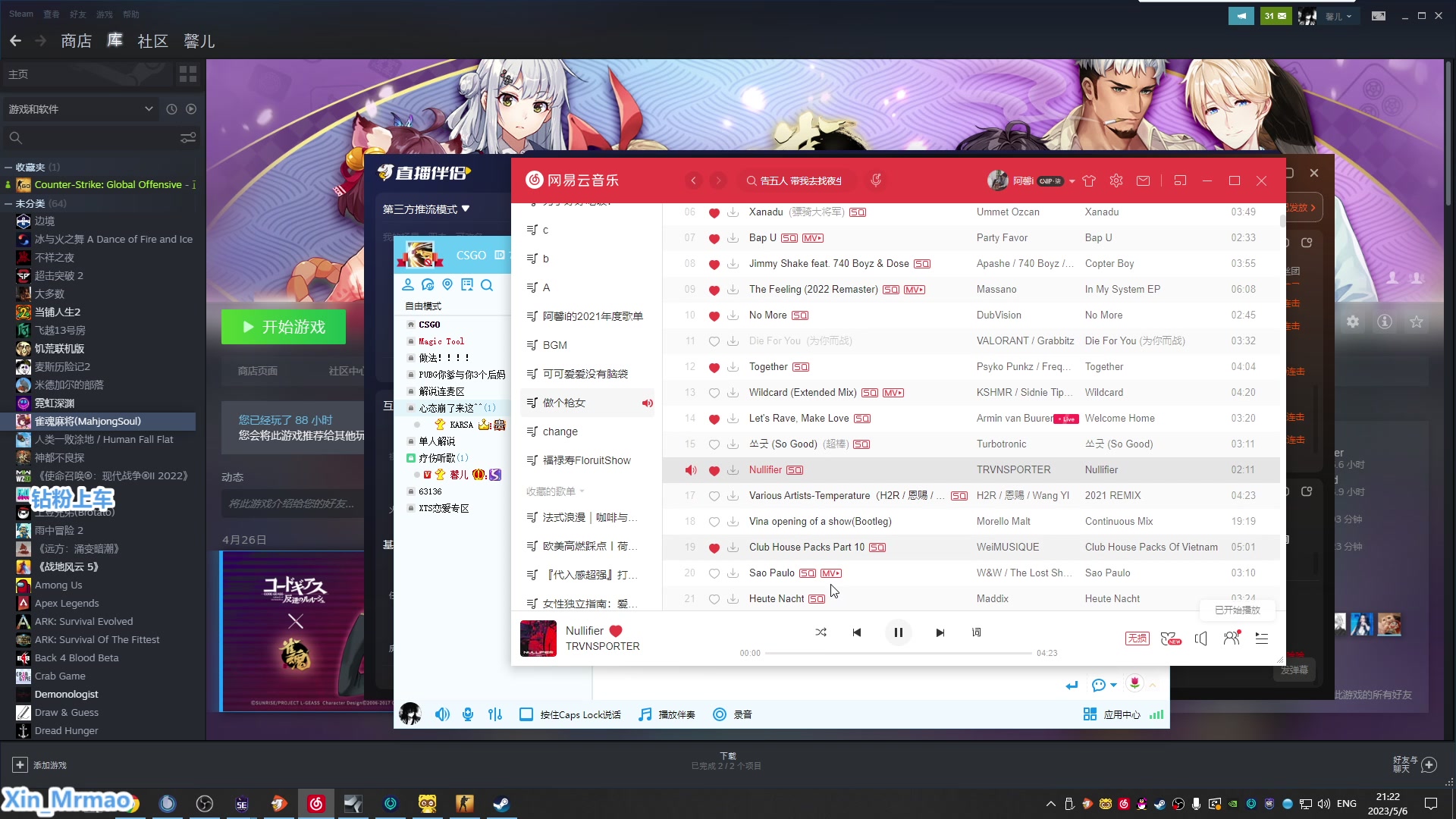Viewport: 1456px width, 819px height.
Task: Switch Steam library to grid view icon
Action: 188,74
